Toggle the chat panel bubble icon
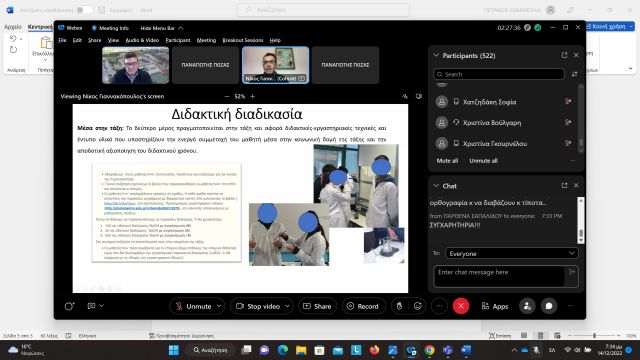 (549, 306)
